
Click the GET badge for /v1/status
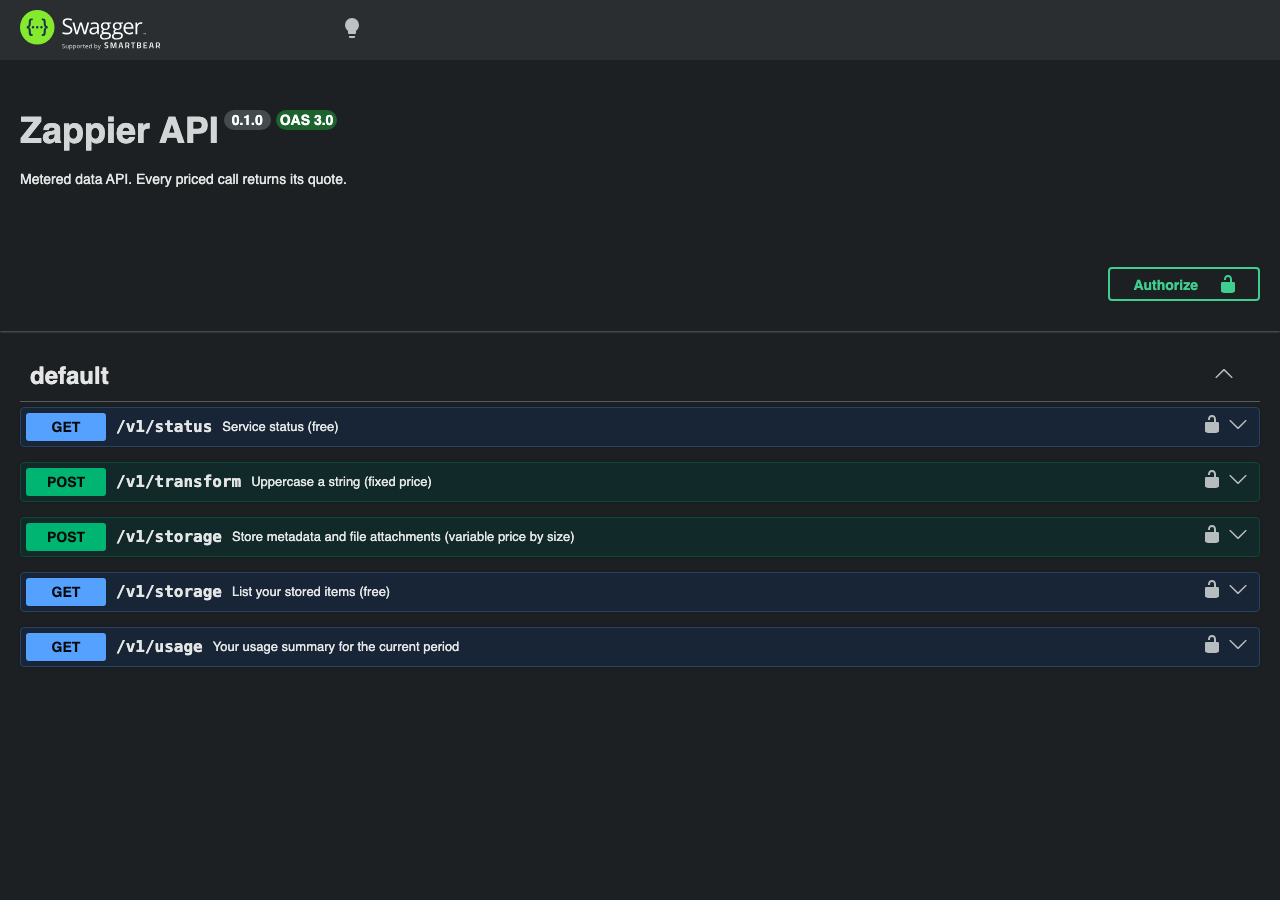66,427
